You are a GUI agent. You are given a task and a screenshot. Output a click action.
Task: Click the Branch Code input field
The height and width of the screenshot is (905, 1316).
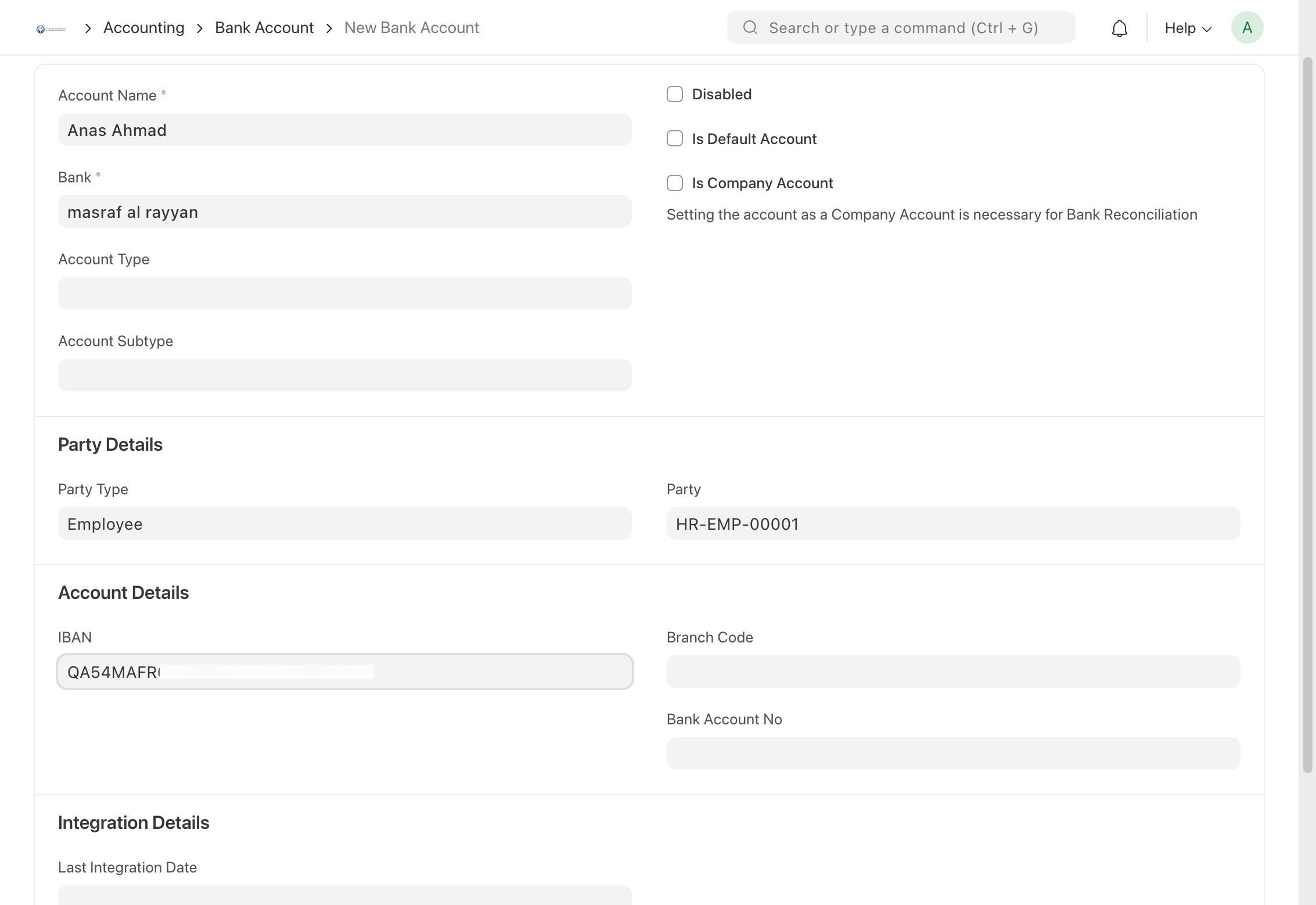click(954, 671)
